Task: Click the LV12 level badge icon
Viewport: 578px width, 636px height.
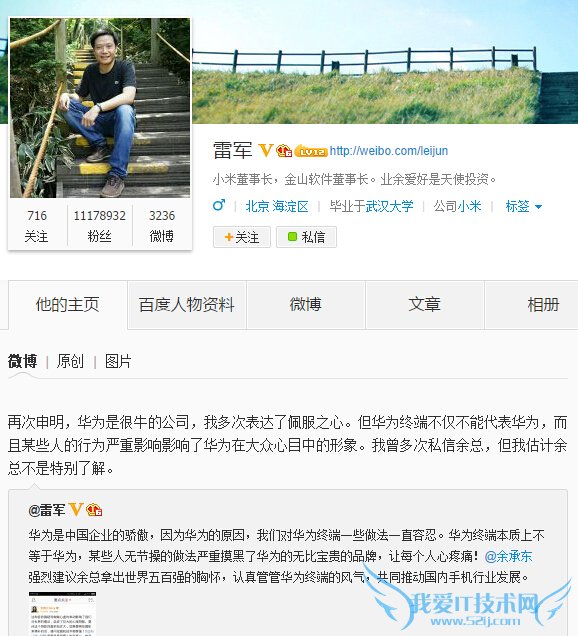Action: tap(311, 151)
